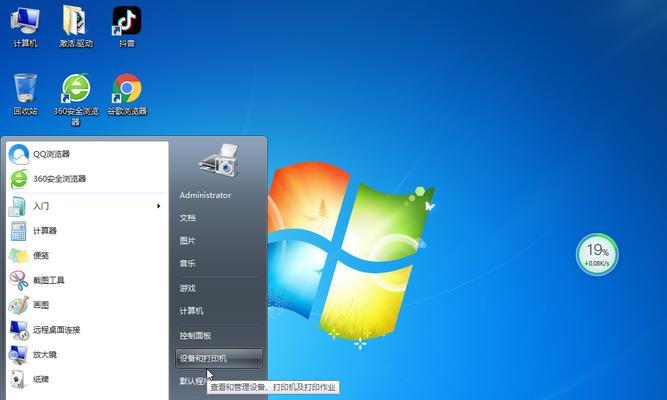Open 图片 in the Start menu

tap(188, 241)
